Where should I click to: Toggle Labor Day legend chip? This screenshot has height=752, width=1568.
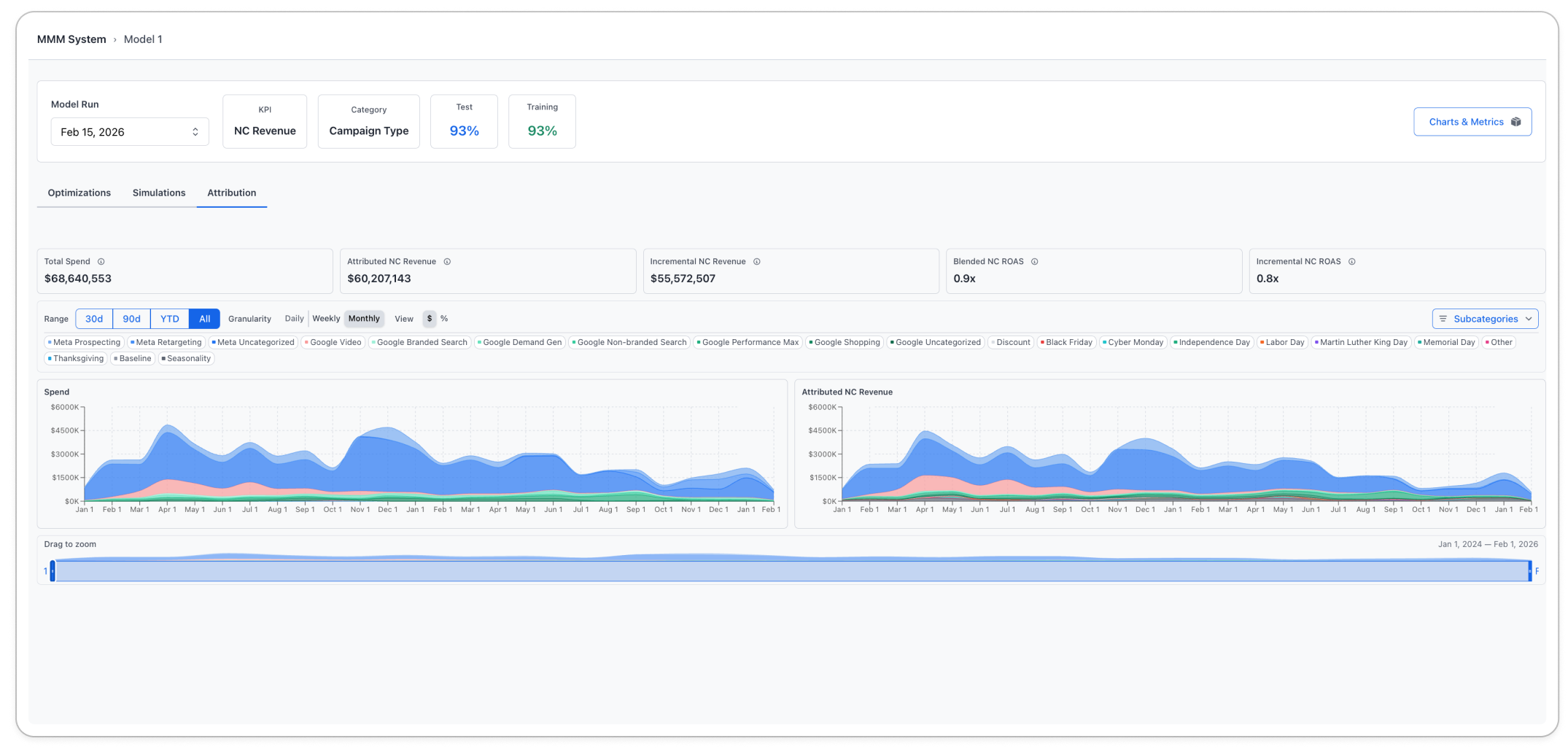click(1283, 342)
